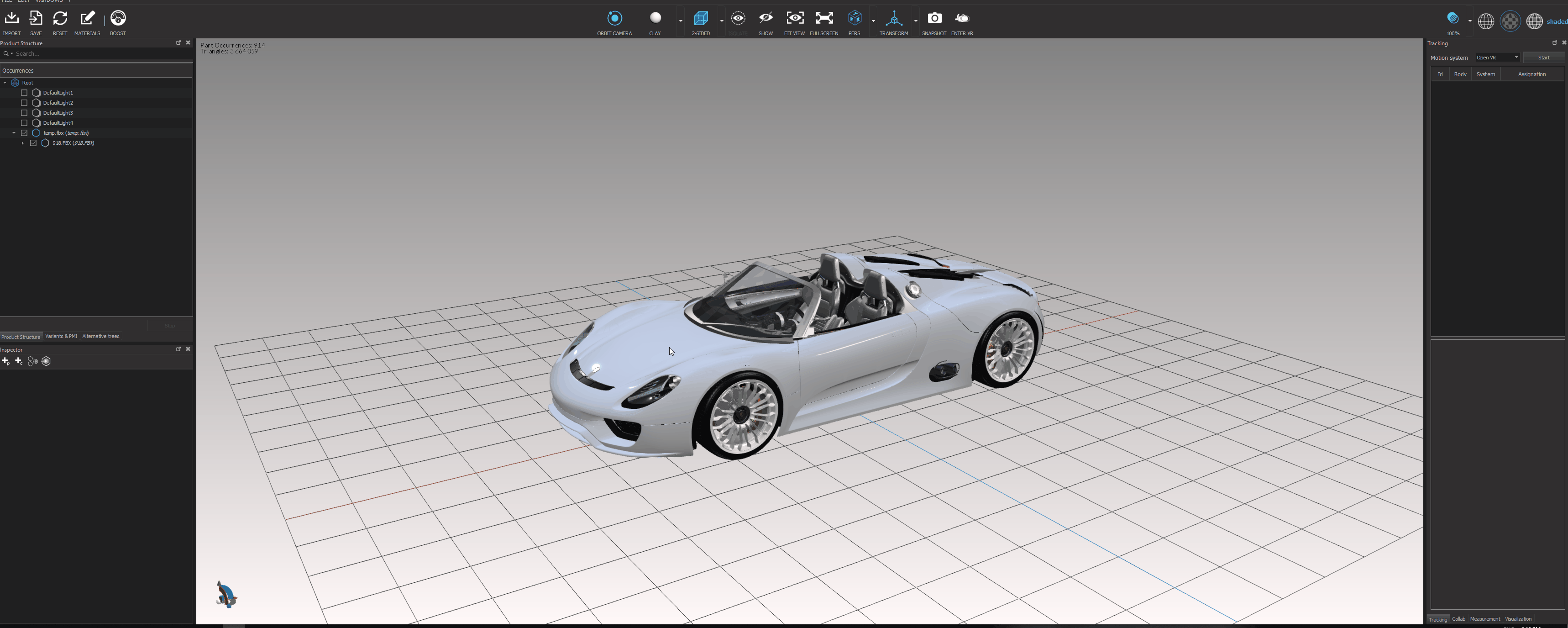Open the Alternative trees tab
Image resolution: width=1568 pixels, height=628 pixels.
100,336
